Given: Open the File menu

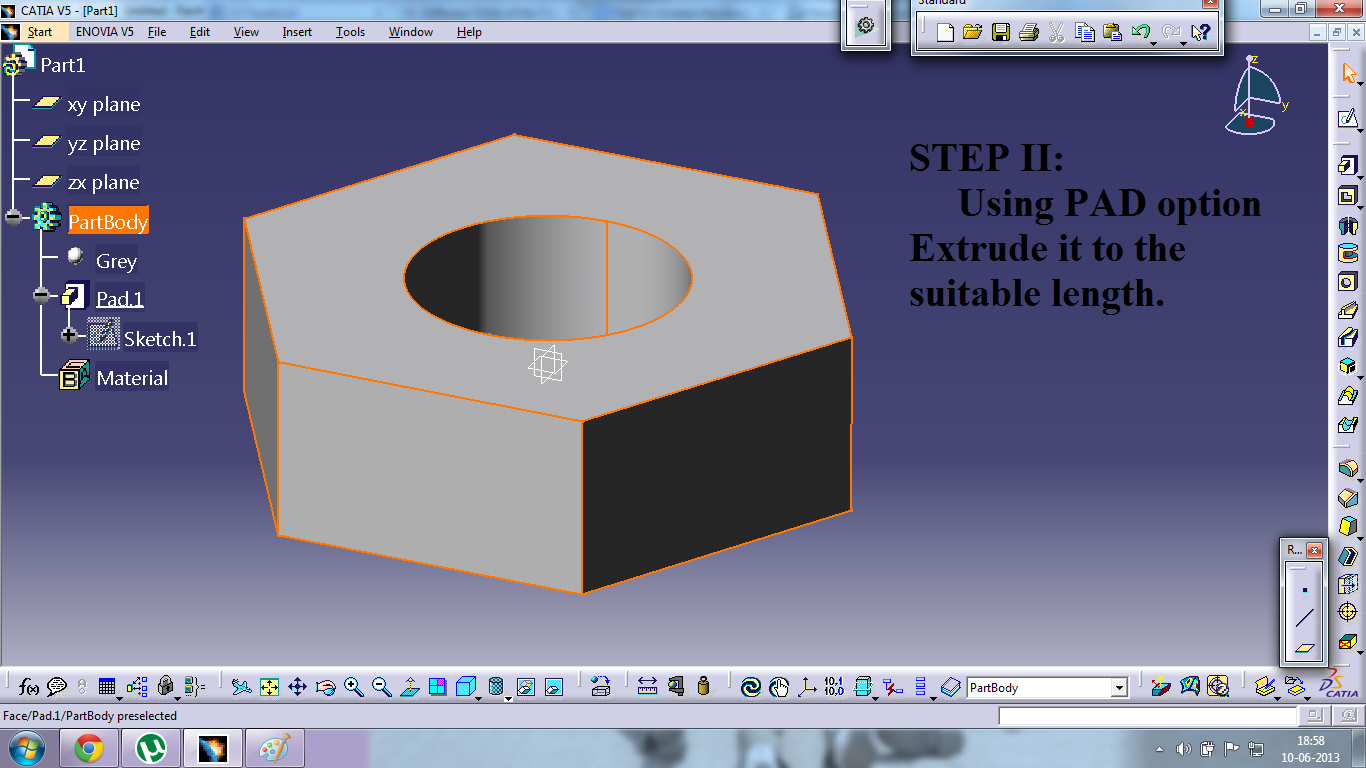Looking at the screenshot, I should (x=157, y=32).
